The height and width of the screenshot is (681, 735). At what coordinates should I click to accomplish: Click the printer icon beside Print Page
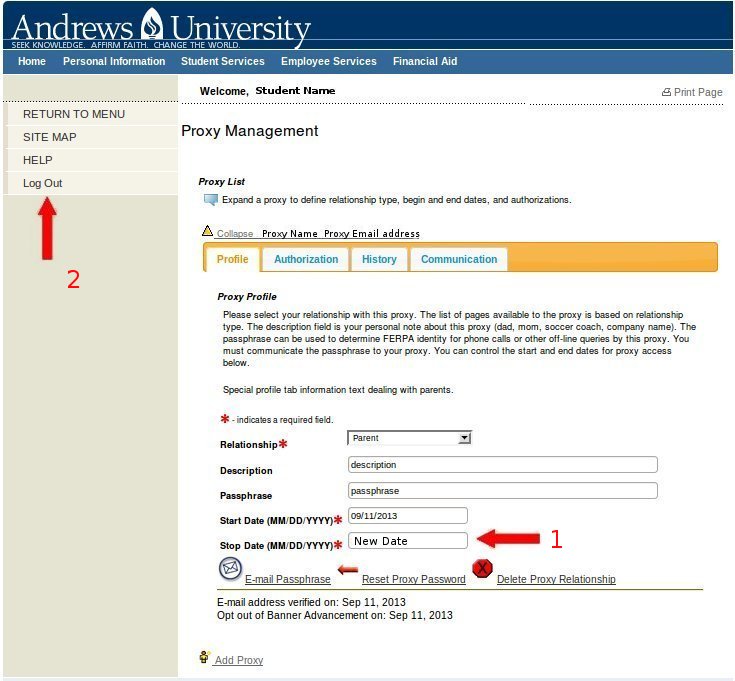666,92
